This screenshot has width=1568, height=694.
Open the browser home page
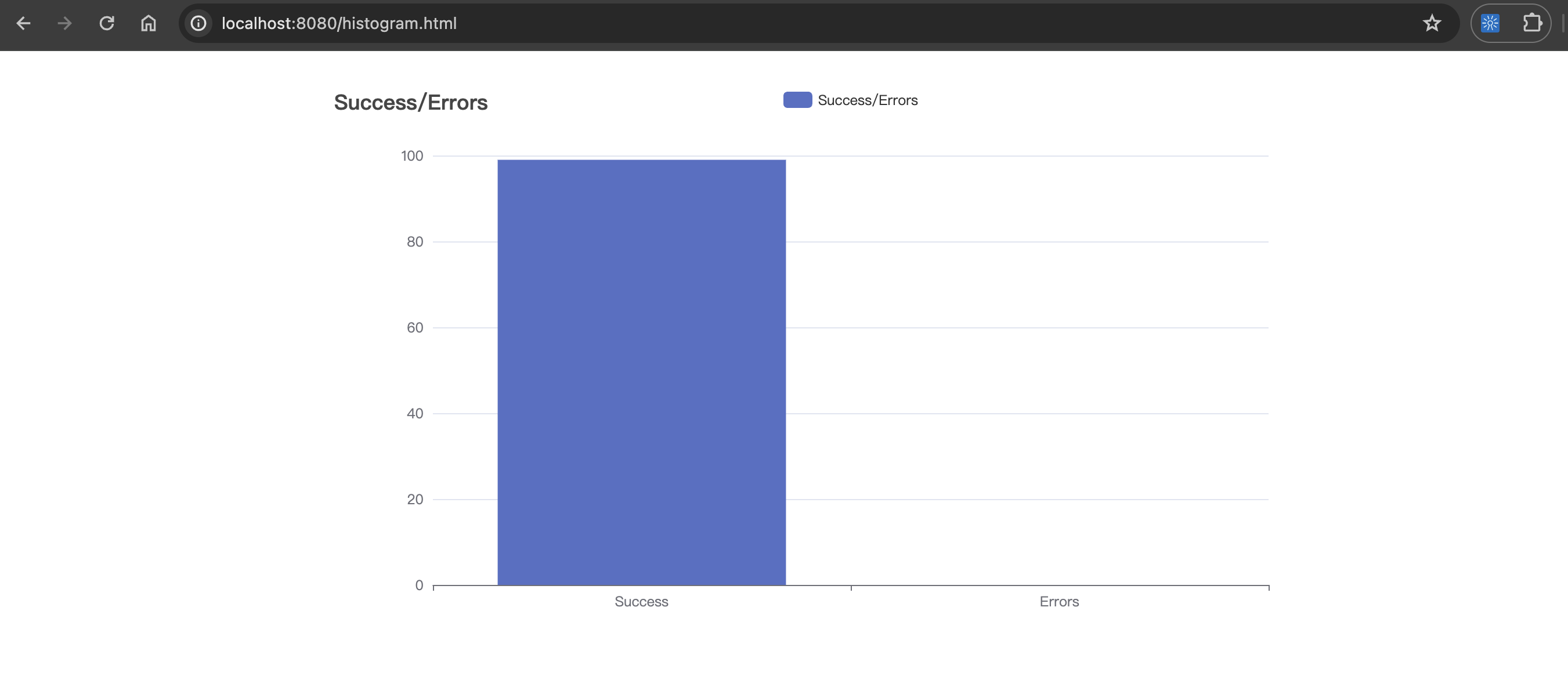coord(149,23)
